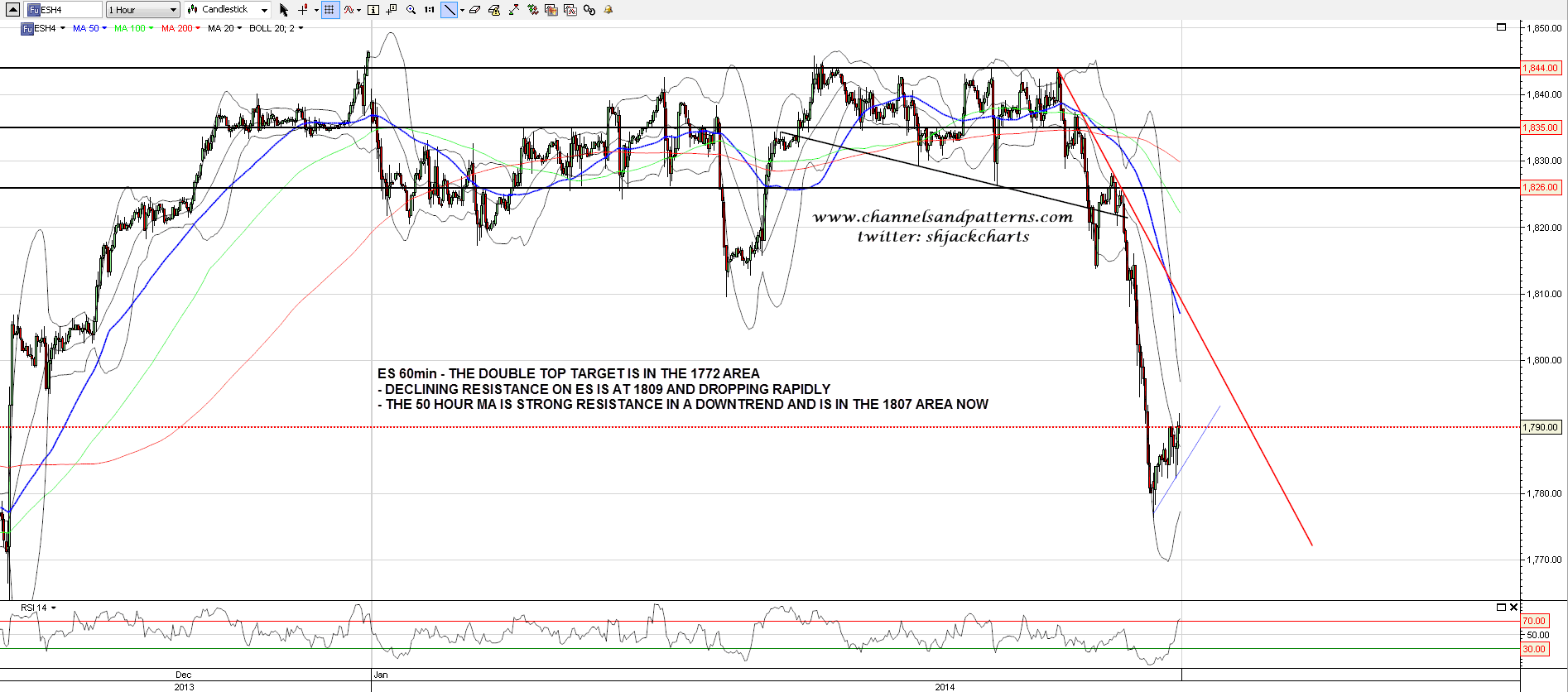Click the MA 200 indicator label
The image size is (1568, 692).
tap(176, 28)
